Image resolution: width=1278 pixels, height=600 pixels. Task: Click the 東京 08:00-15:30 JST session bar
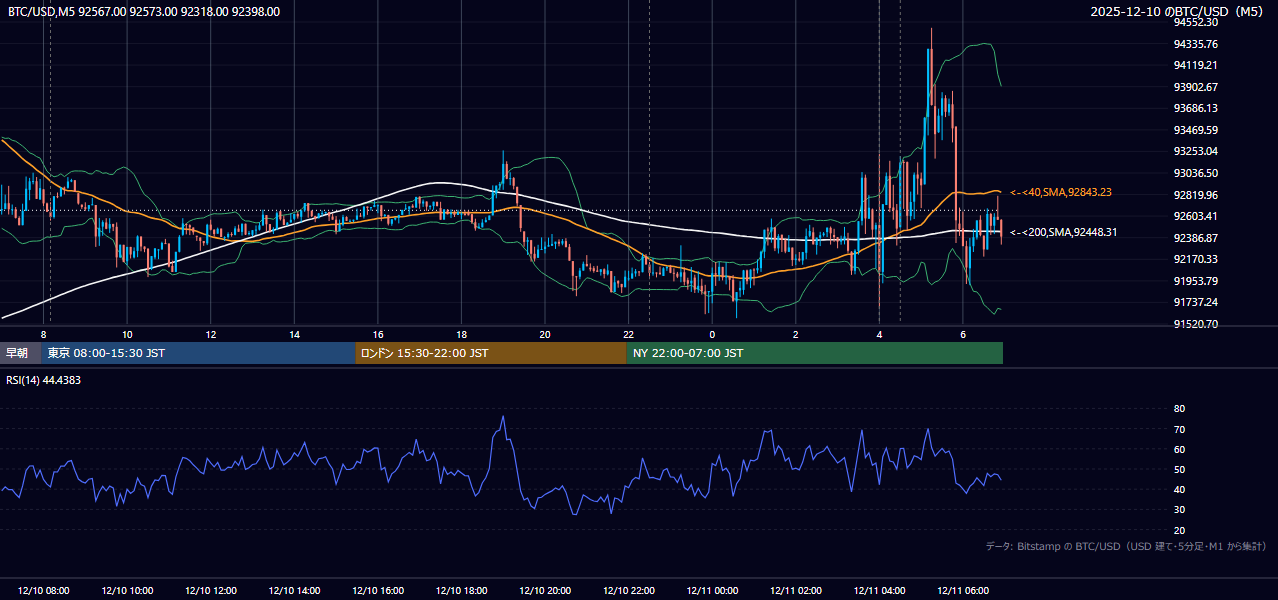198,353
